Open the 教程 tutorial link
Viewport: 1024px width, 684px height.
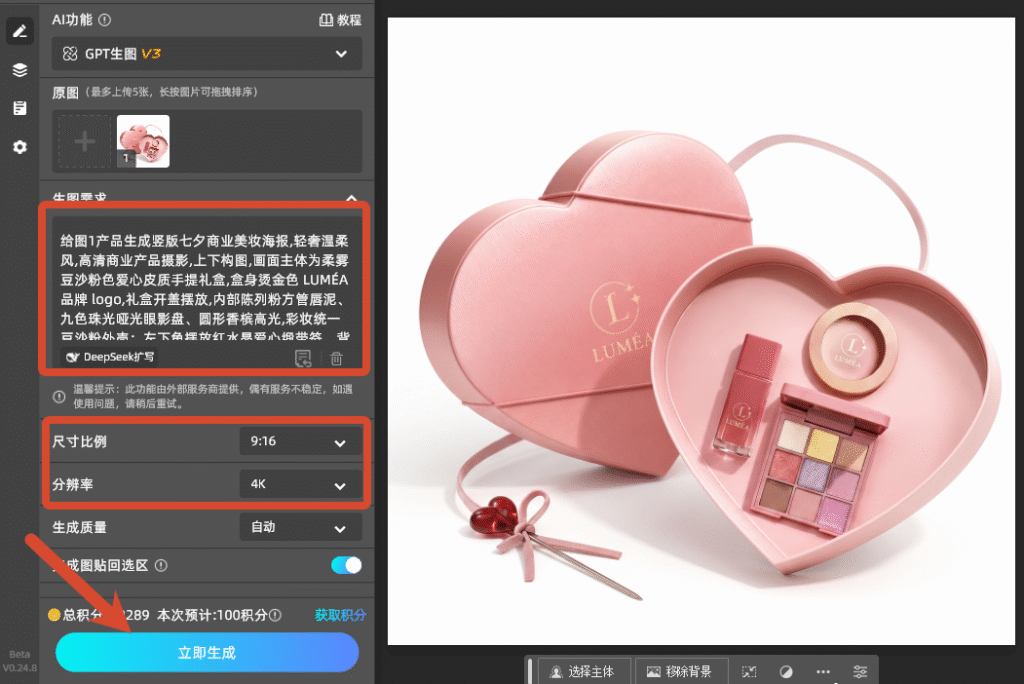340,20
